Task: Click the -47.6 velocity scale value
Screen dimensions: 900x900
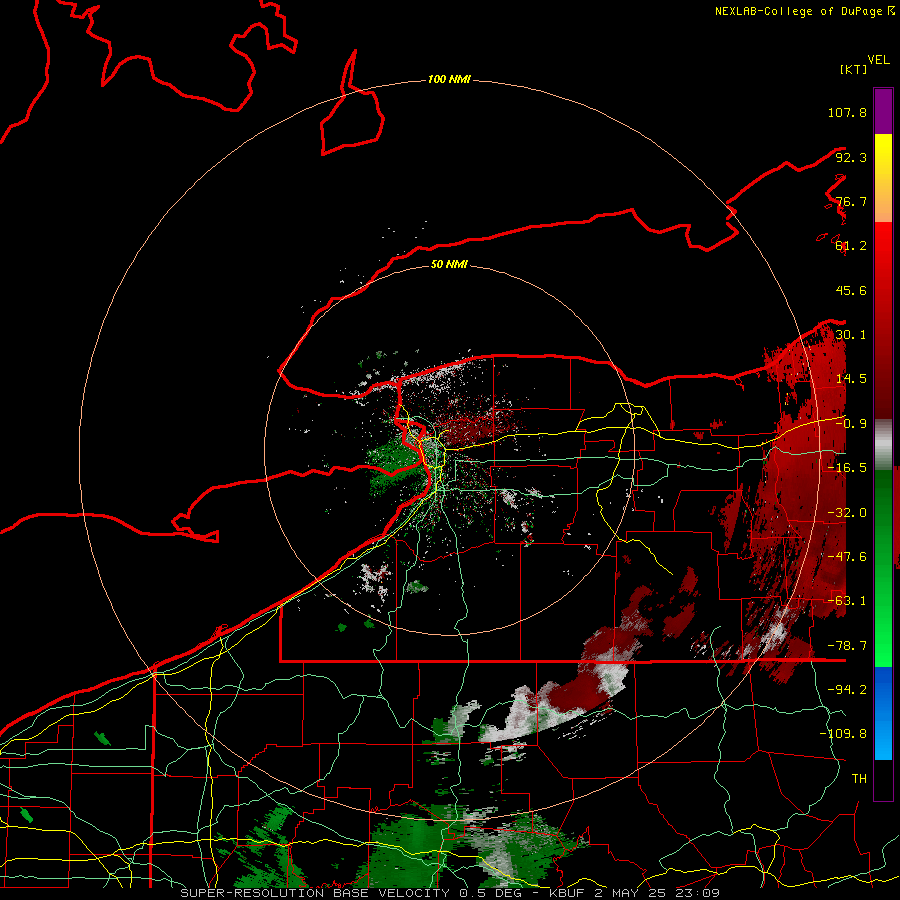Action: tap(847, 557)
